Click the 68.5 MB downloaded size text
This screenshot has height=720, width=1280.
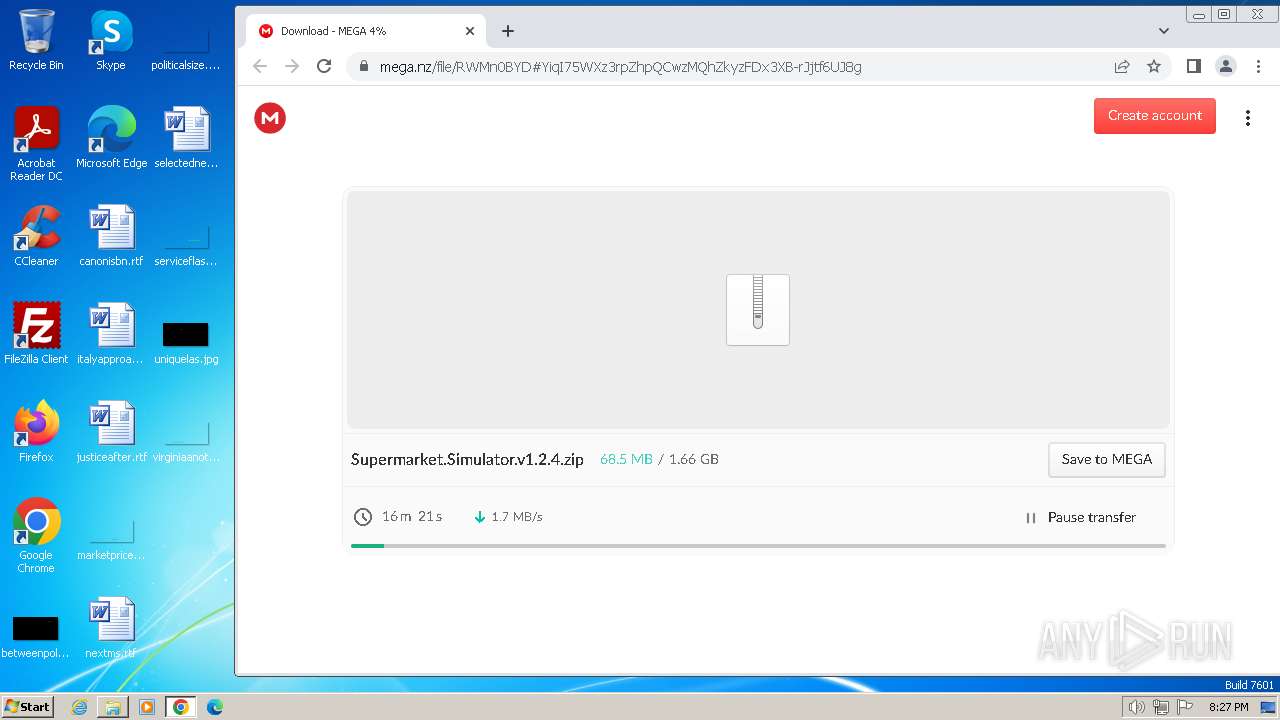(x=626, y=459)
